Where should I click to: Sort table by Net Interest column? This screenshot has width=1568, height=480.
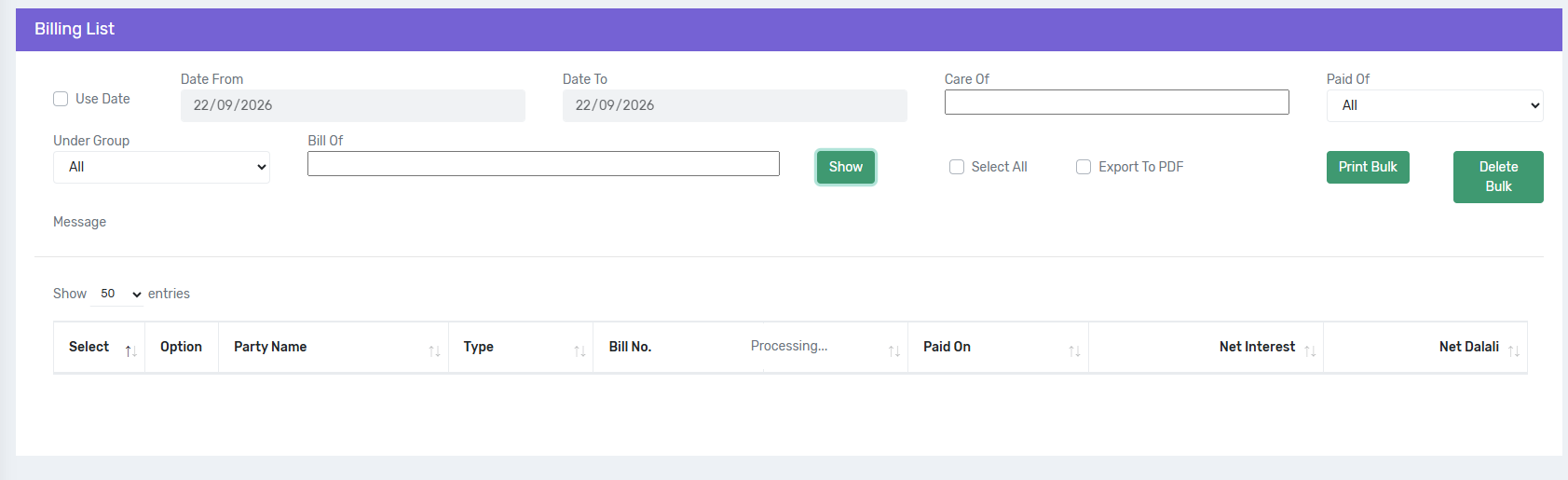1206,347
